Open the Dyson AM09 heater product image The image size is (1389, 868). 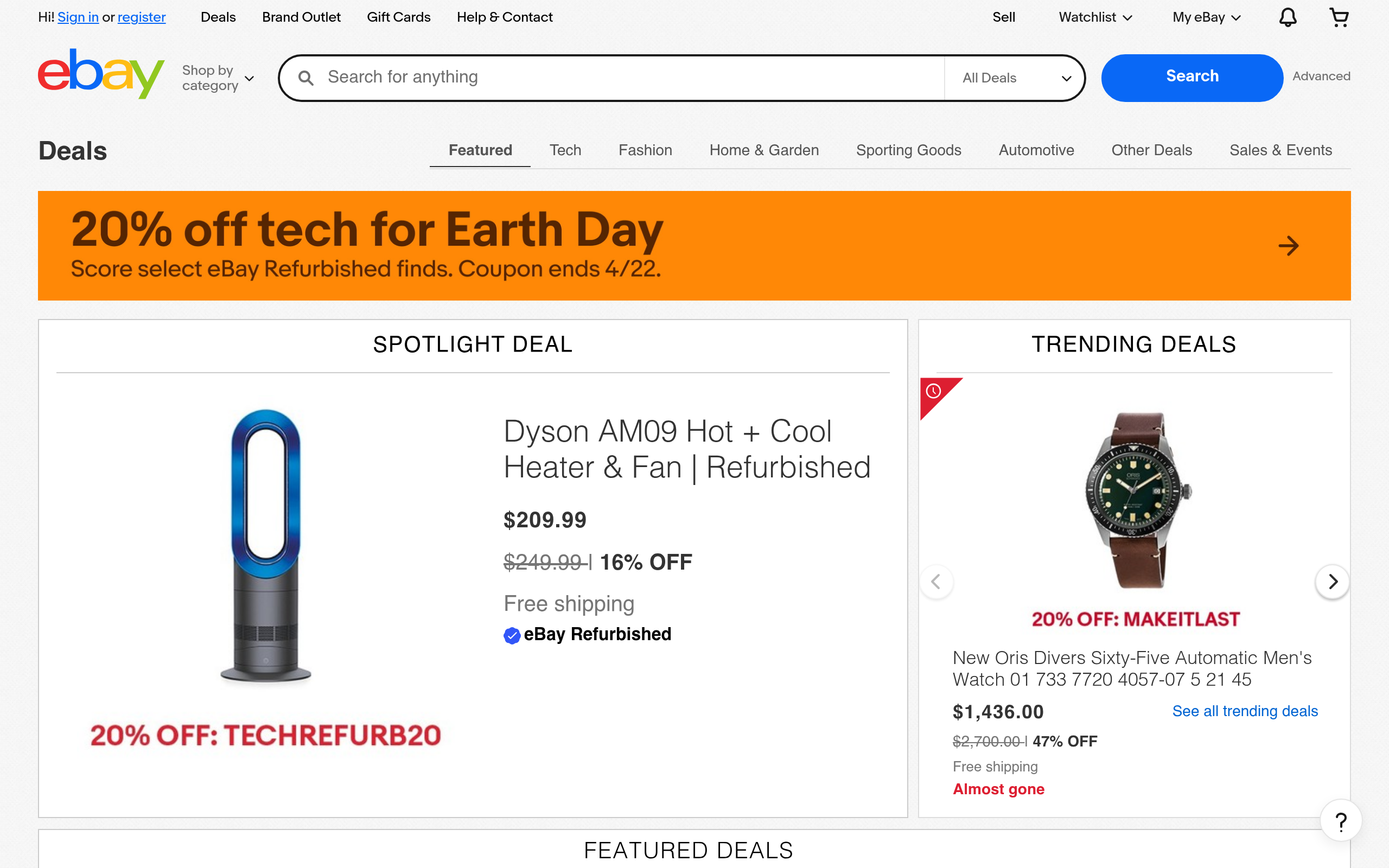coord(266,545)
